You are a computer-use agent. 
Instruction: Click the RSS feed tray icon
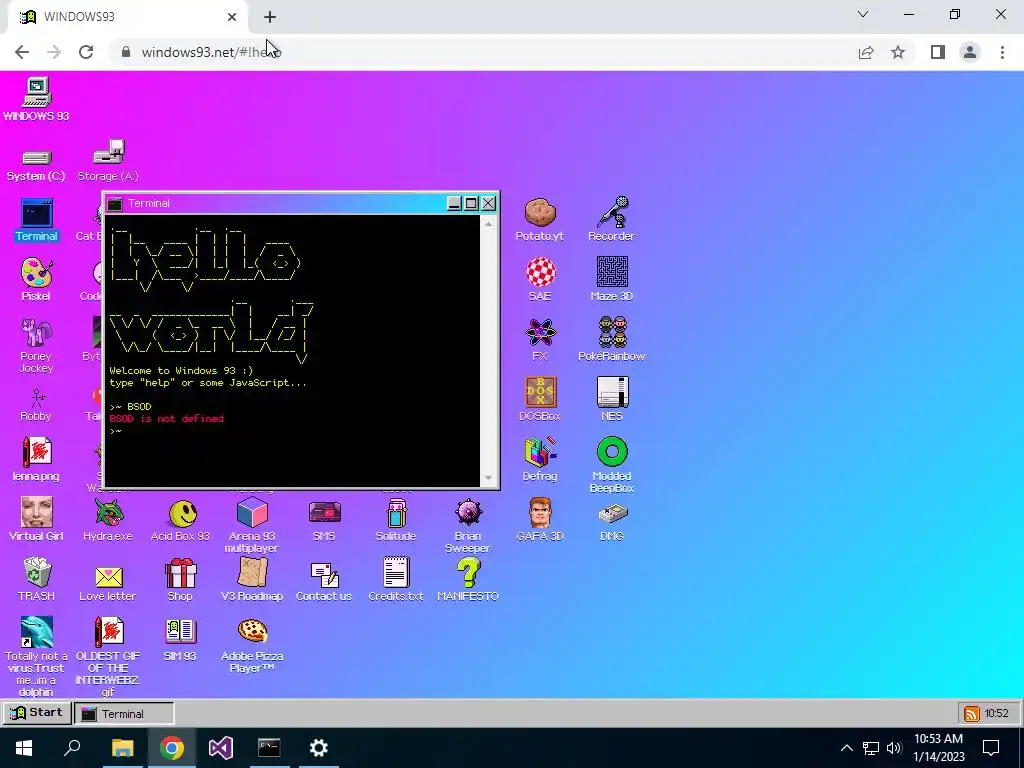tap(972, 714)
